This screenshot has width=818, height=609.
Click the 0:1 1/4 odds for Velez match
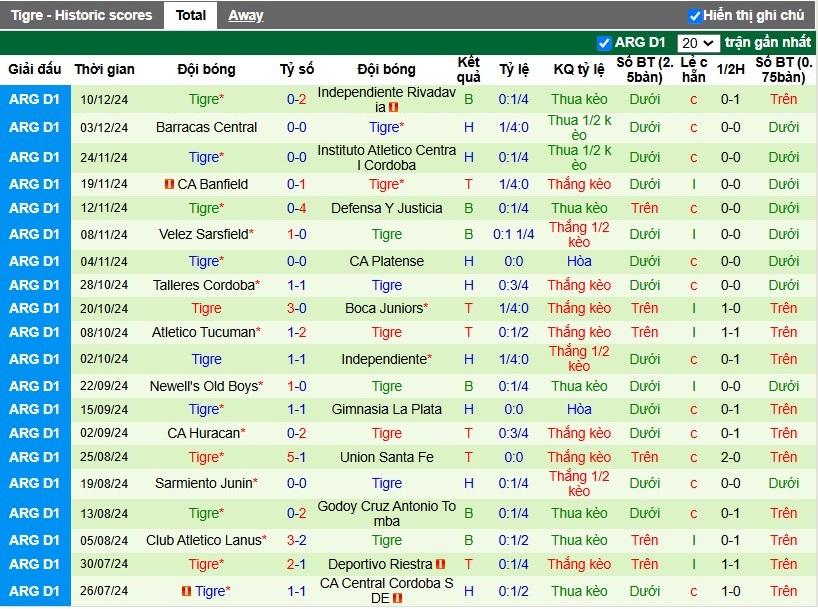point(514,234)
